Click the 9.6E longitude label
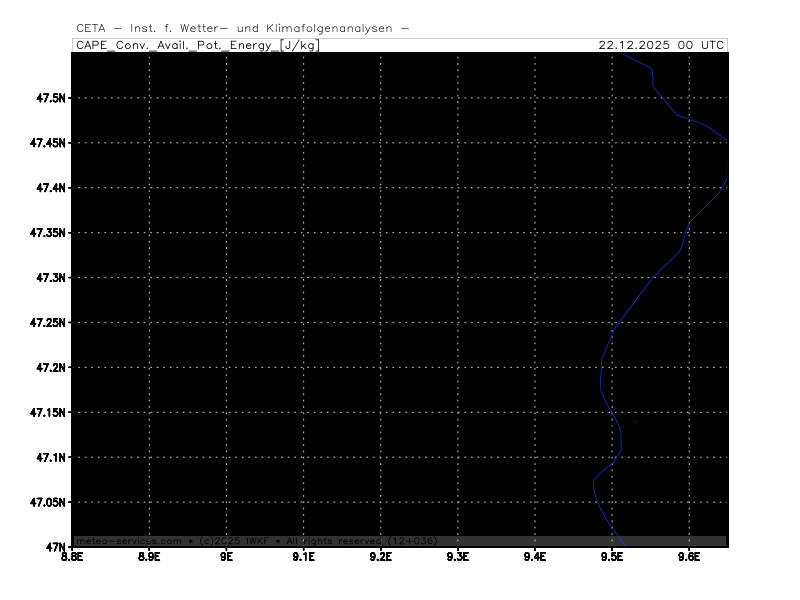 688,557
